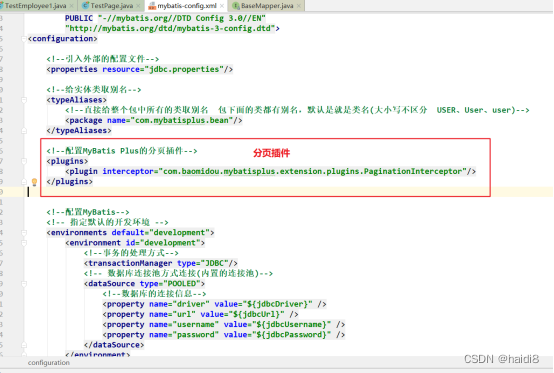Viewport: 554px width, 373px height.
Task: Click the package name com.mybatisplus.bean line
Action: (154, 120)
